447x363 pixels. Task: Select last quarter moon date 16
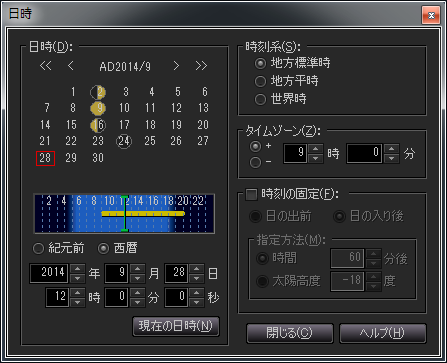(x=98, y=125)
